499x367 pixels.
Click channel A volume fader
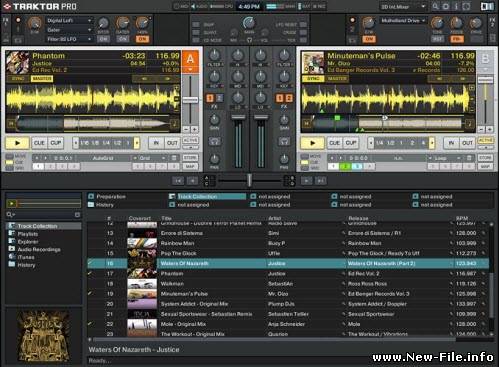[238, 117]
